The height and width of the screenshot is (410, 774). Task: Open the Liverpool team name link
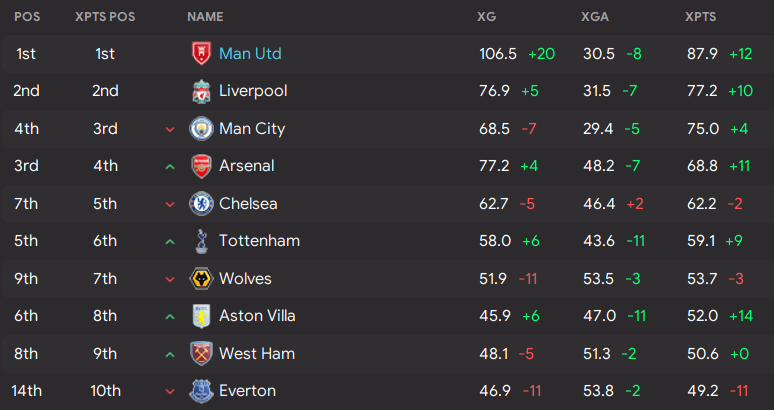pos(253,91)
